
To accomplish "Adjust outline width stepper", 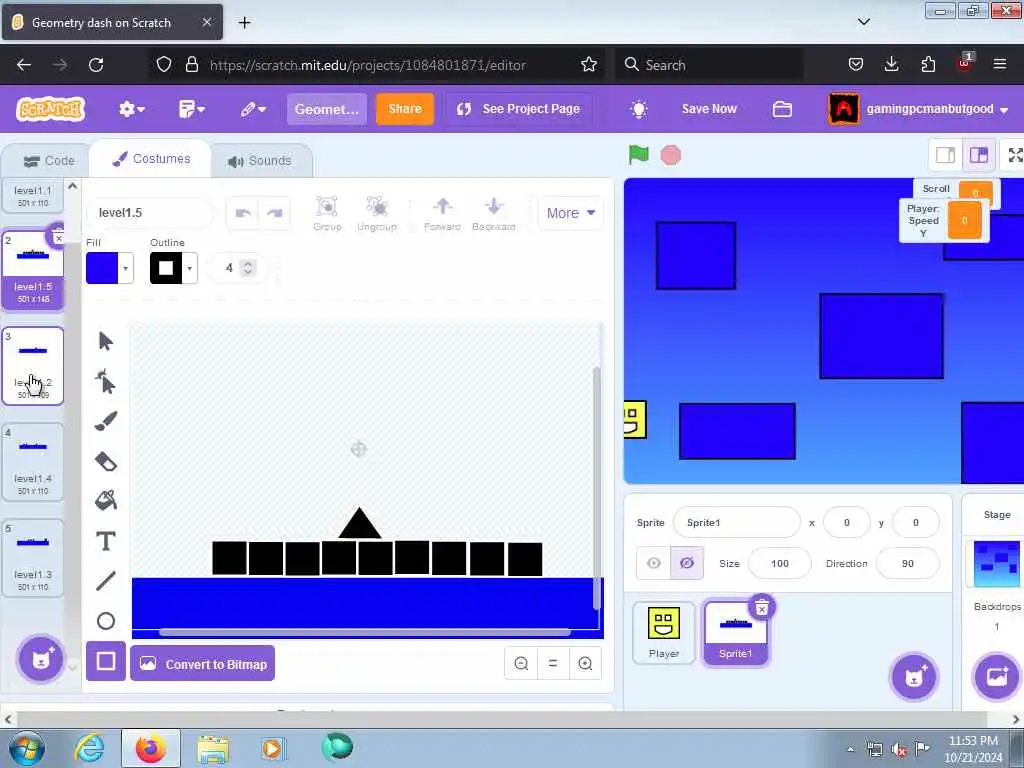I will point(248,268).
